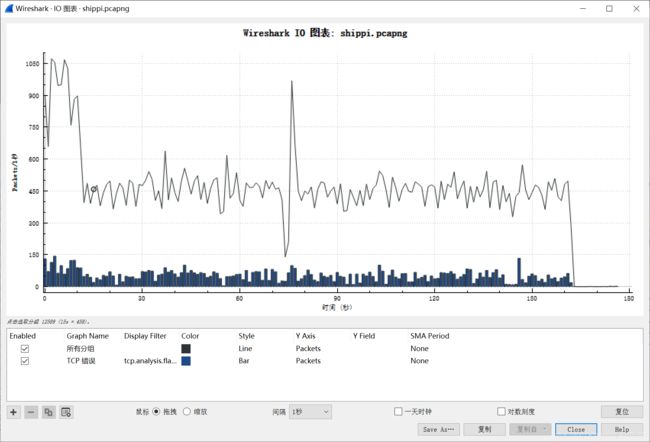Click the Color column header
Image resolution: width=650 pixels, height=442 pixels.
point(190,336)
